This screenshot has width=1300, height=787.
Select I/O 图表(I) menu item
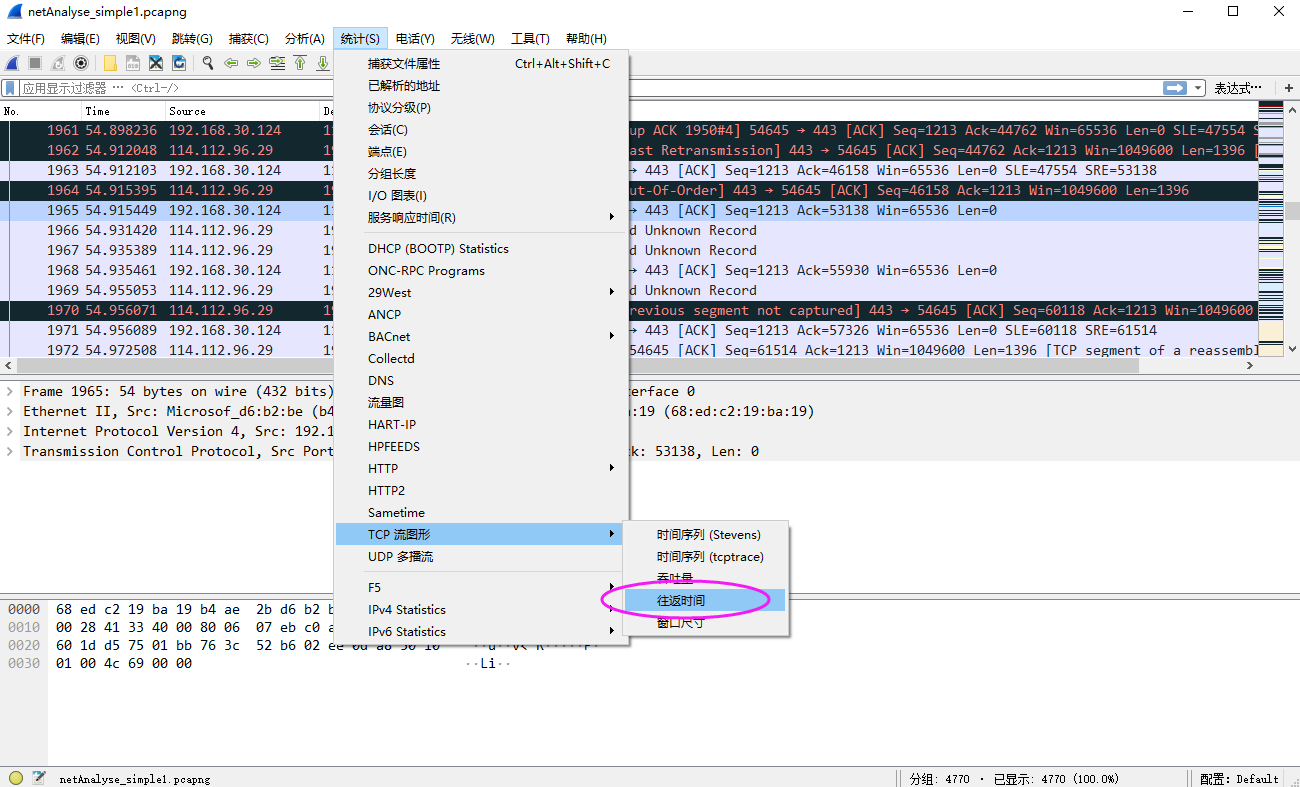[x=482, y=195]
